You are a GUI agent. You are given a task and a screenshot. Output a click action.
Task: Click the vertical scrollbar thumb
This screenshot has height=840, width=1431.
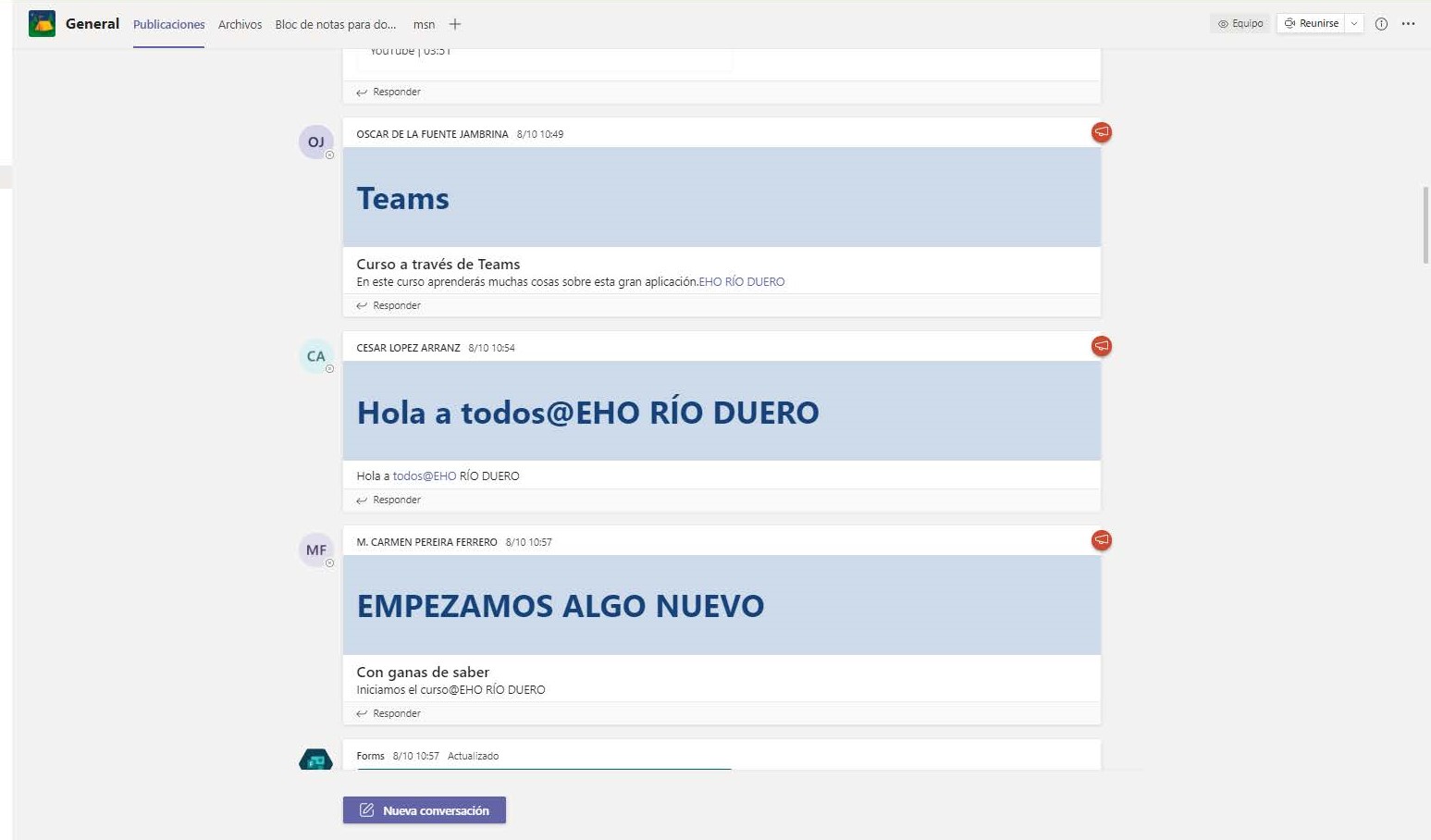pyautogui.click(x=1425, y=225)
